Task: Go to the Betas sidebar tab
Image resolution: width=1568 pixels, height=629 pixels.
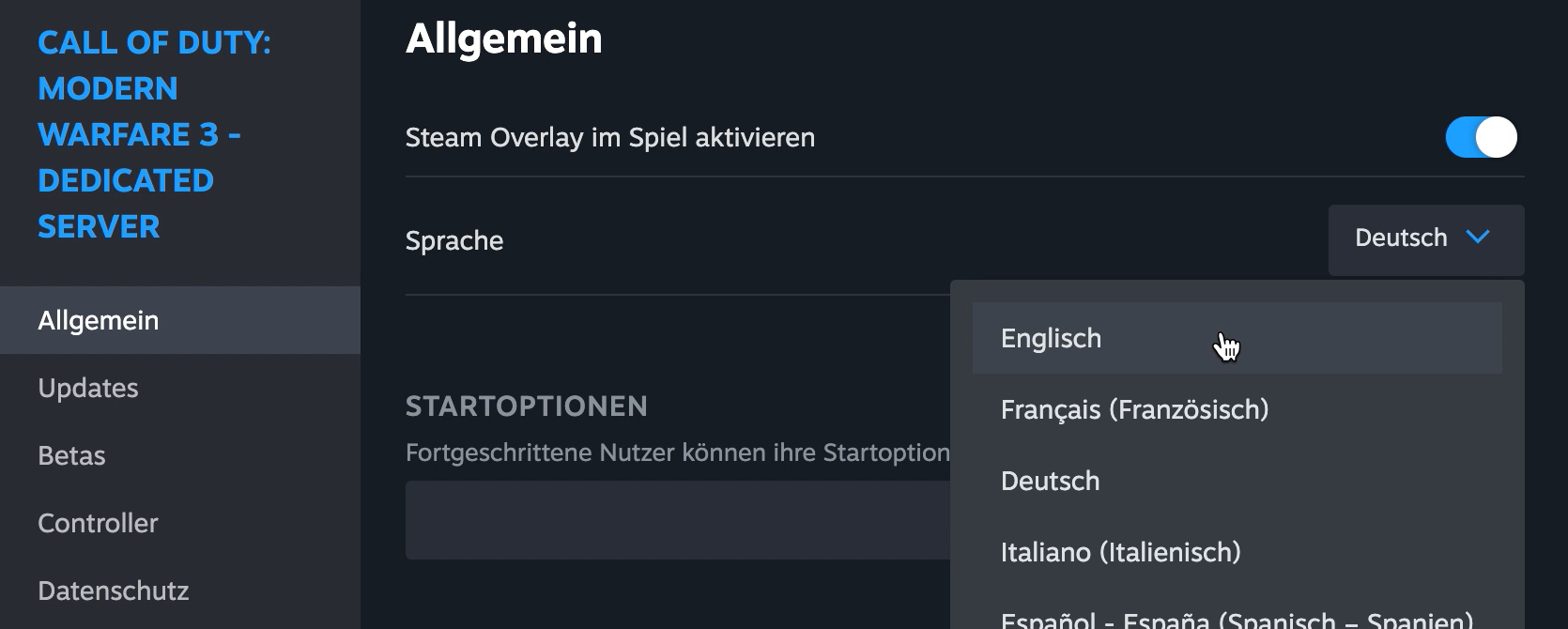Action: pos(71,456)
